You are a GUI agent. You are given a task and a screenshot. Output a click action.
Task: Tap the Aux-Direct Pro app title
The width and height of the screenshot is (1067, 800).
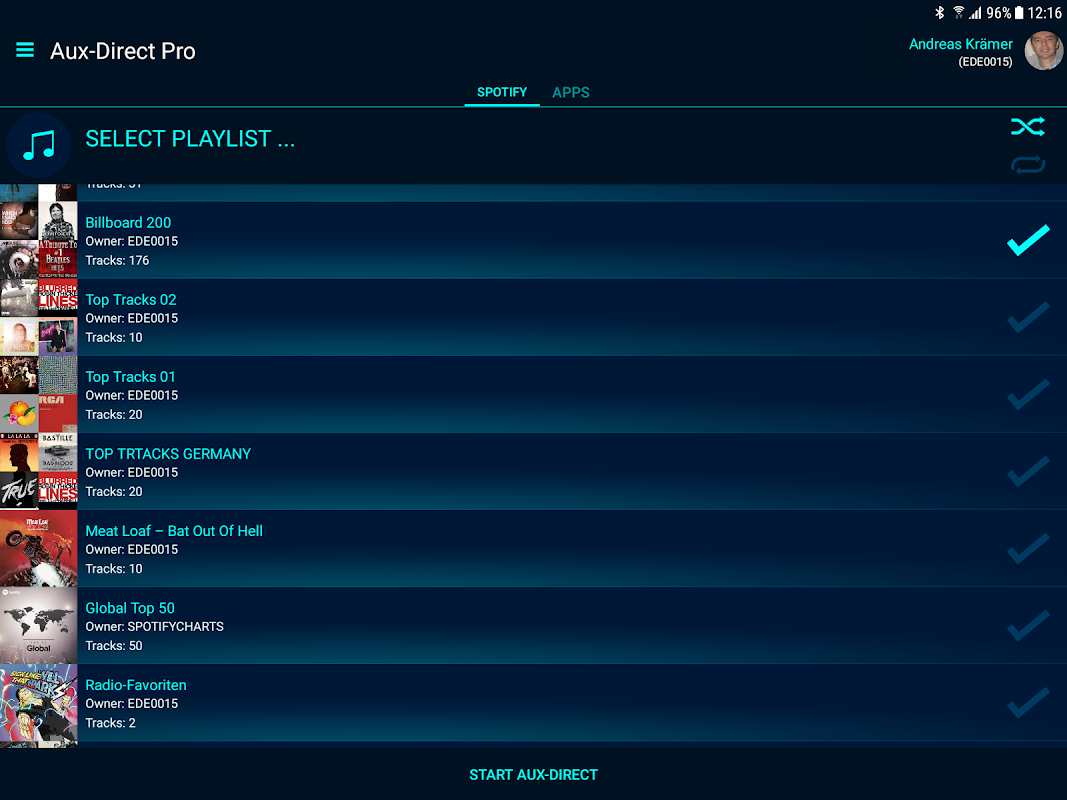tap(122, 51)
